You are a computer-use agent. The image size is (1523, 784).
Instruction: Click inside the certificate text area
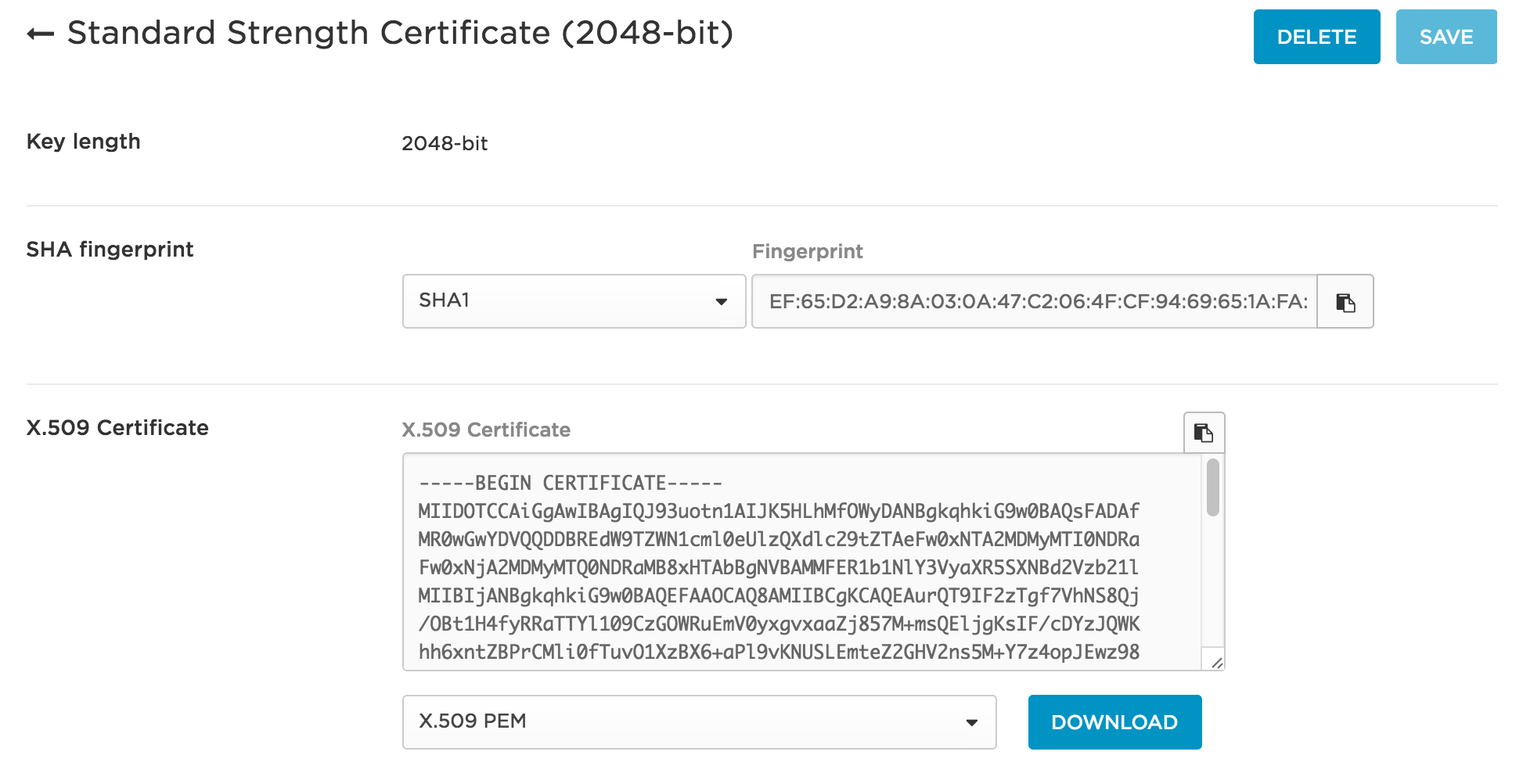(783, 563)
